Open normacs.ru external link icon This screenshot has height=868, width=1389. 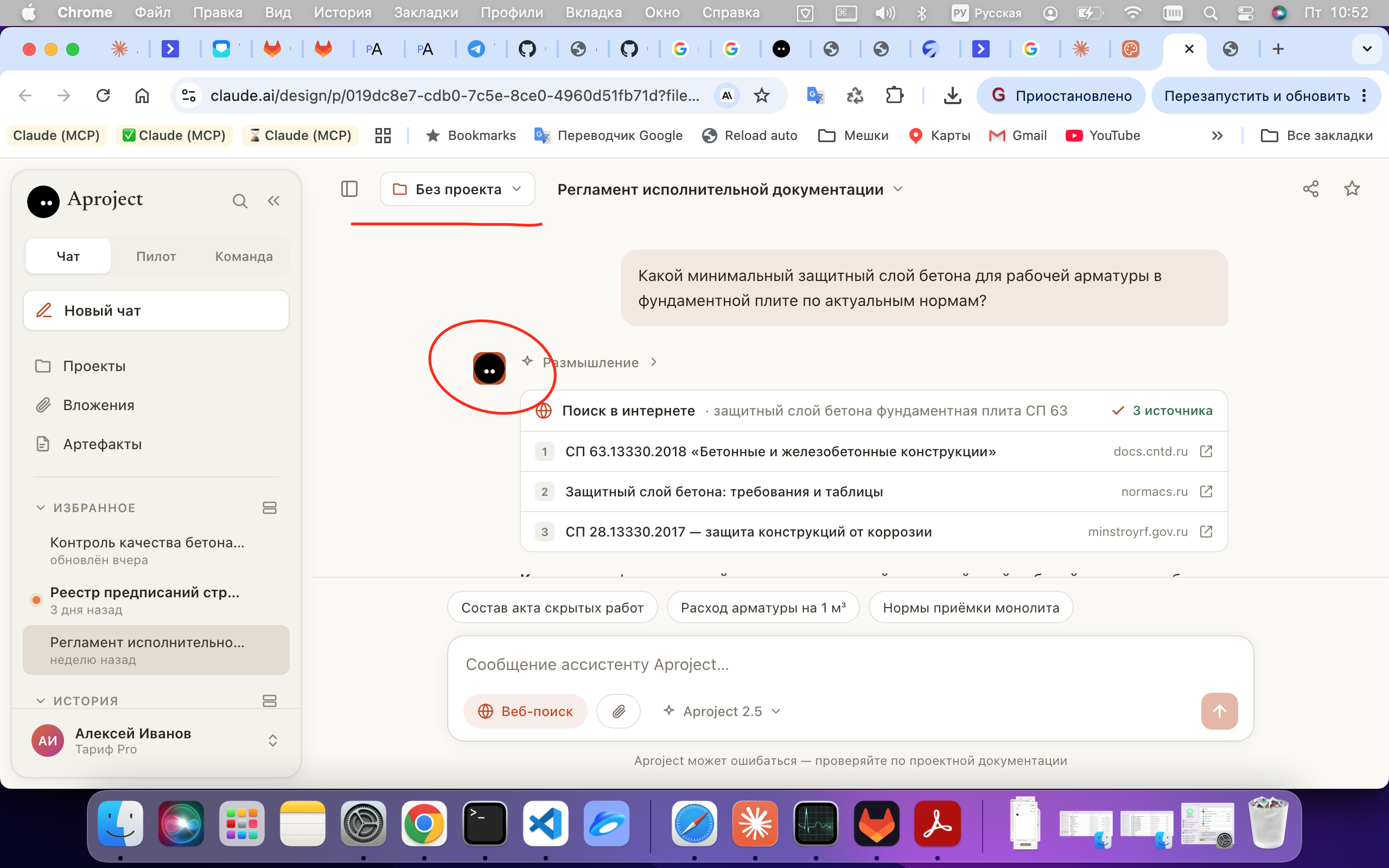pos(1206,492)
